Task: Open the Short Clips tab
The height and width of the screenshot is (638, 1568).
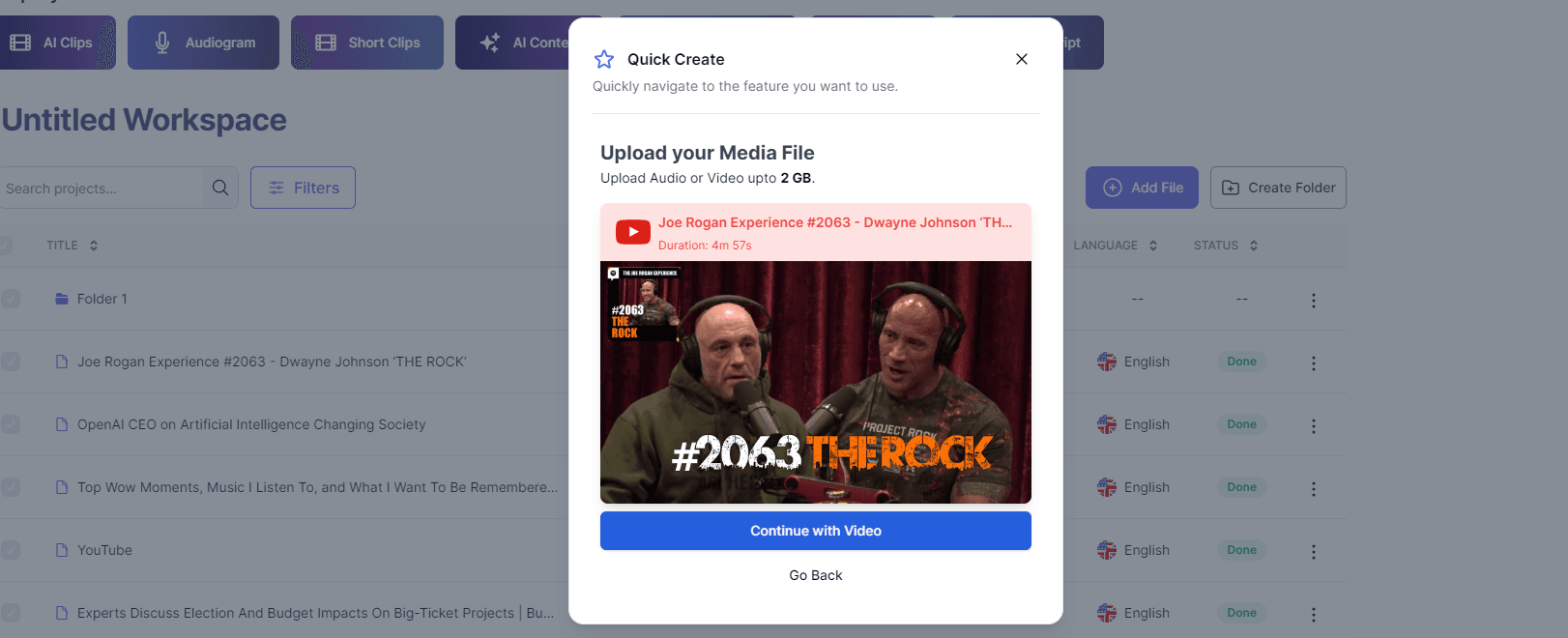Action: [367, 43]
